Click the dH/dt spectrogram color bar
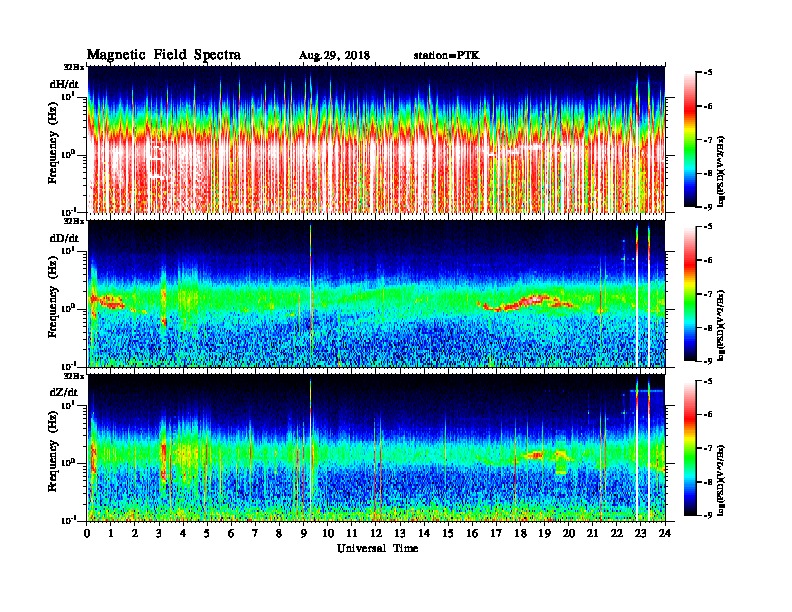Image resolution: width=792 pixels, height=612 pixels. click(x=690, y=139)
